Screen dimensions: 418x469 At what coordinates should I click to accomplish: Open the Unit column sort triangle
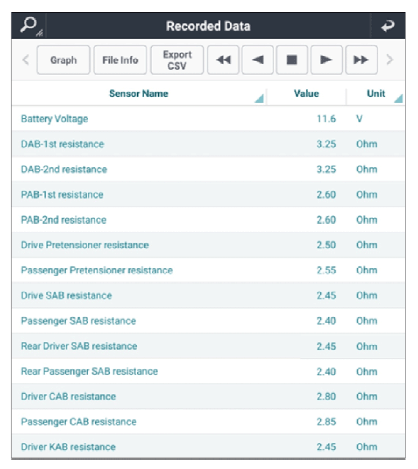pyautogui.click(x=399, y=98)
